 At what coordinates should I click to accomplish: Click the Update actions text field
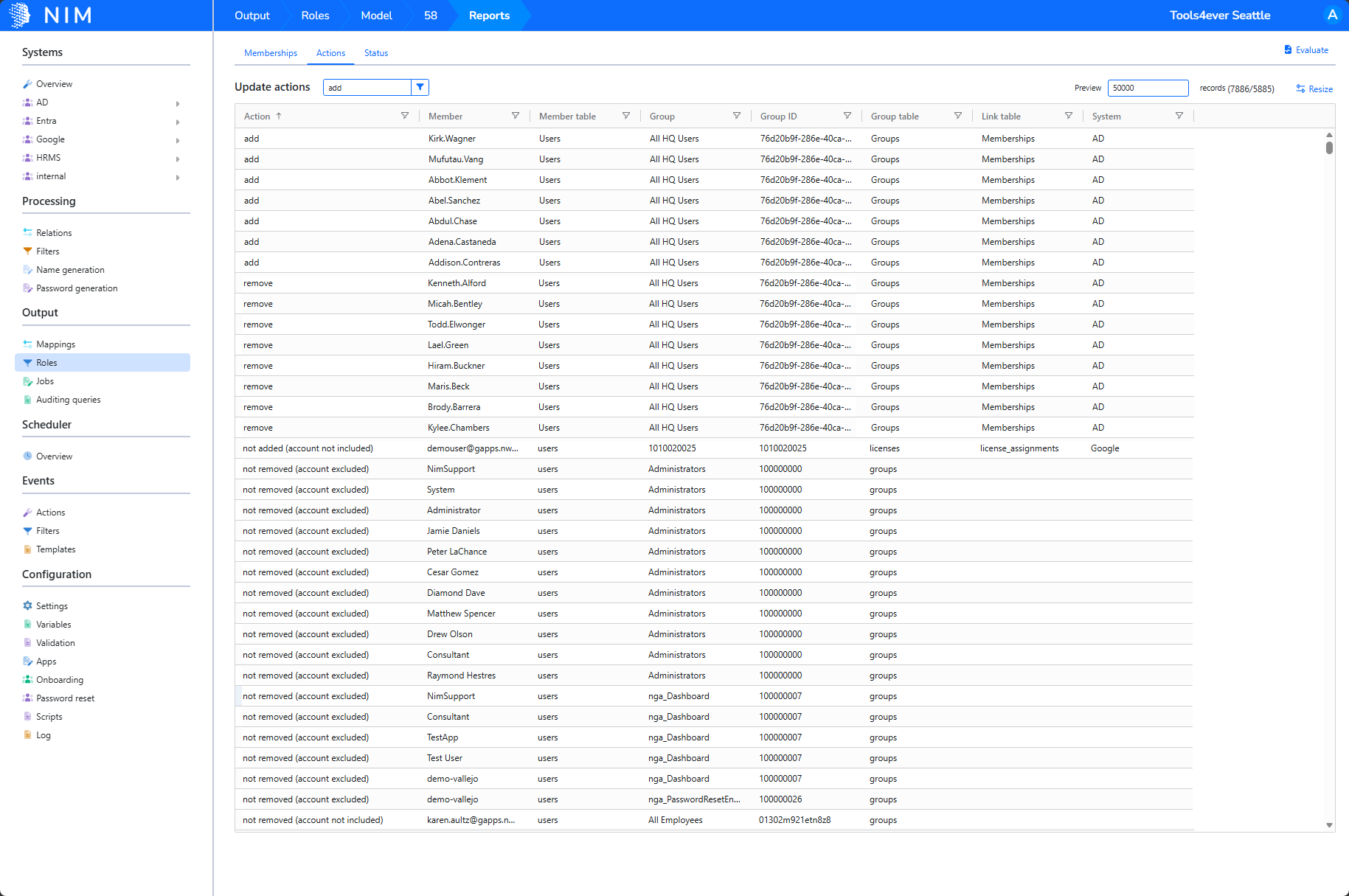pyautogui.click(x=367, y=88)
